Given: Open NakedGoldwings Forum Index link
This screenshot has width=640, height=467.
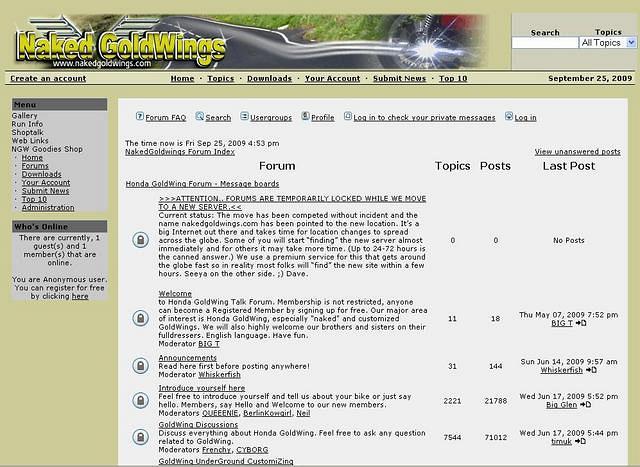Looking at the screenshot, I should [180, 151].
